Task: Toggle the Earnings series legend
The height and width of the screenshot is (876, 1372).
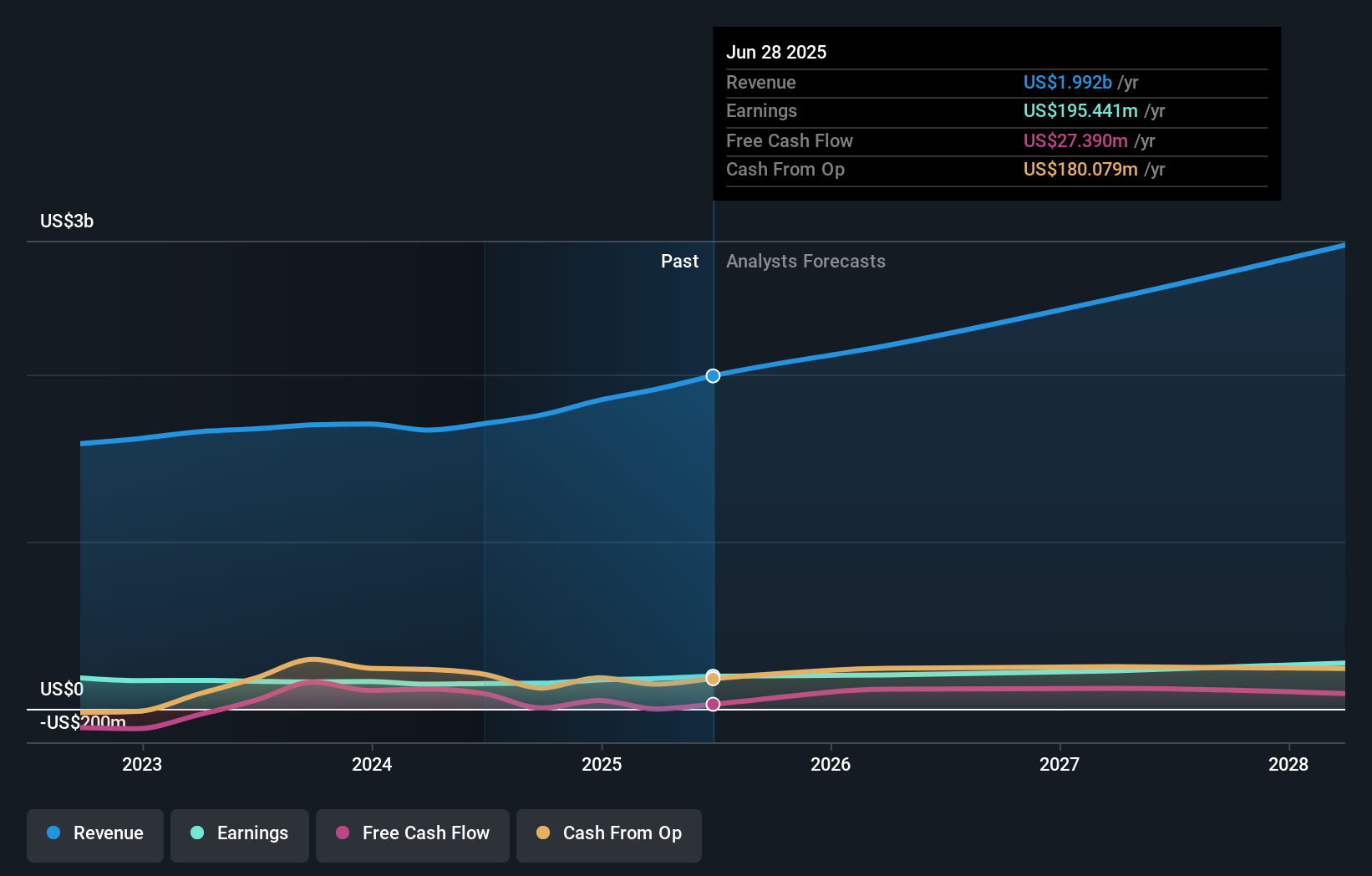Action: coord(240,835)
